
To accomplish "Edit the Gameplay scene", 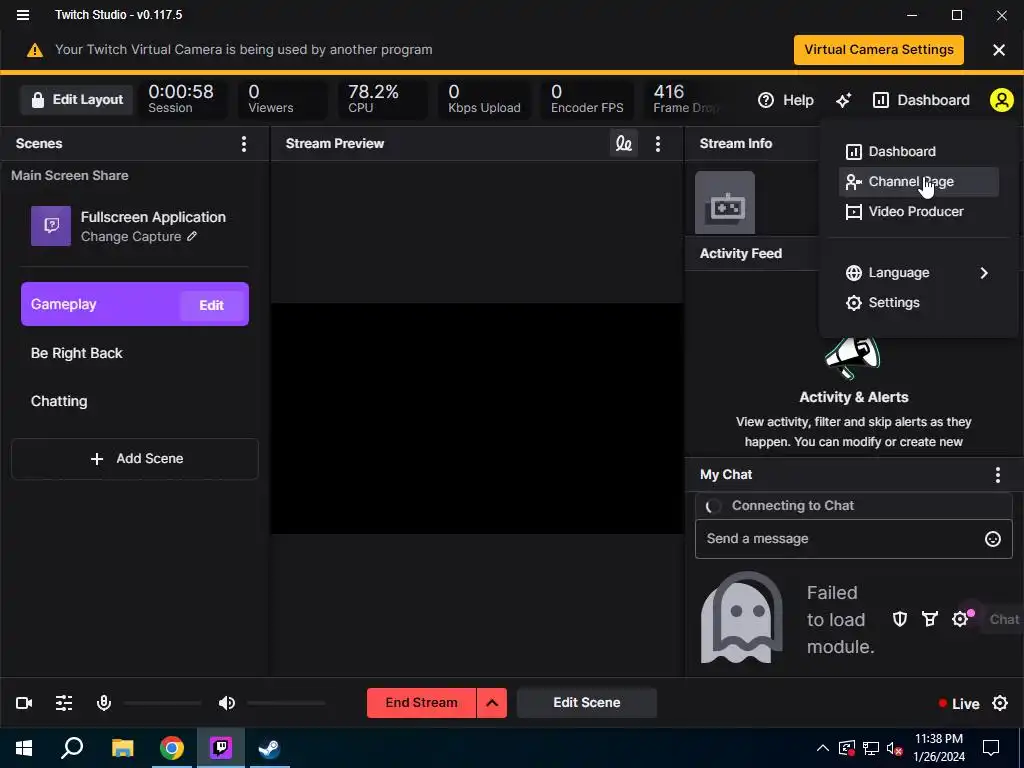I will [x=212, y=305].
